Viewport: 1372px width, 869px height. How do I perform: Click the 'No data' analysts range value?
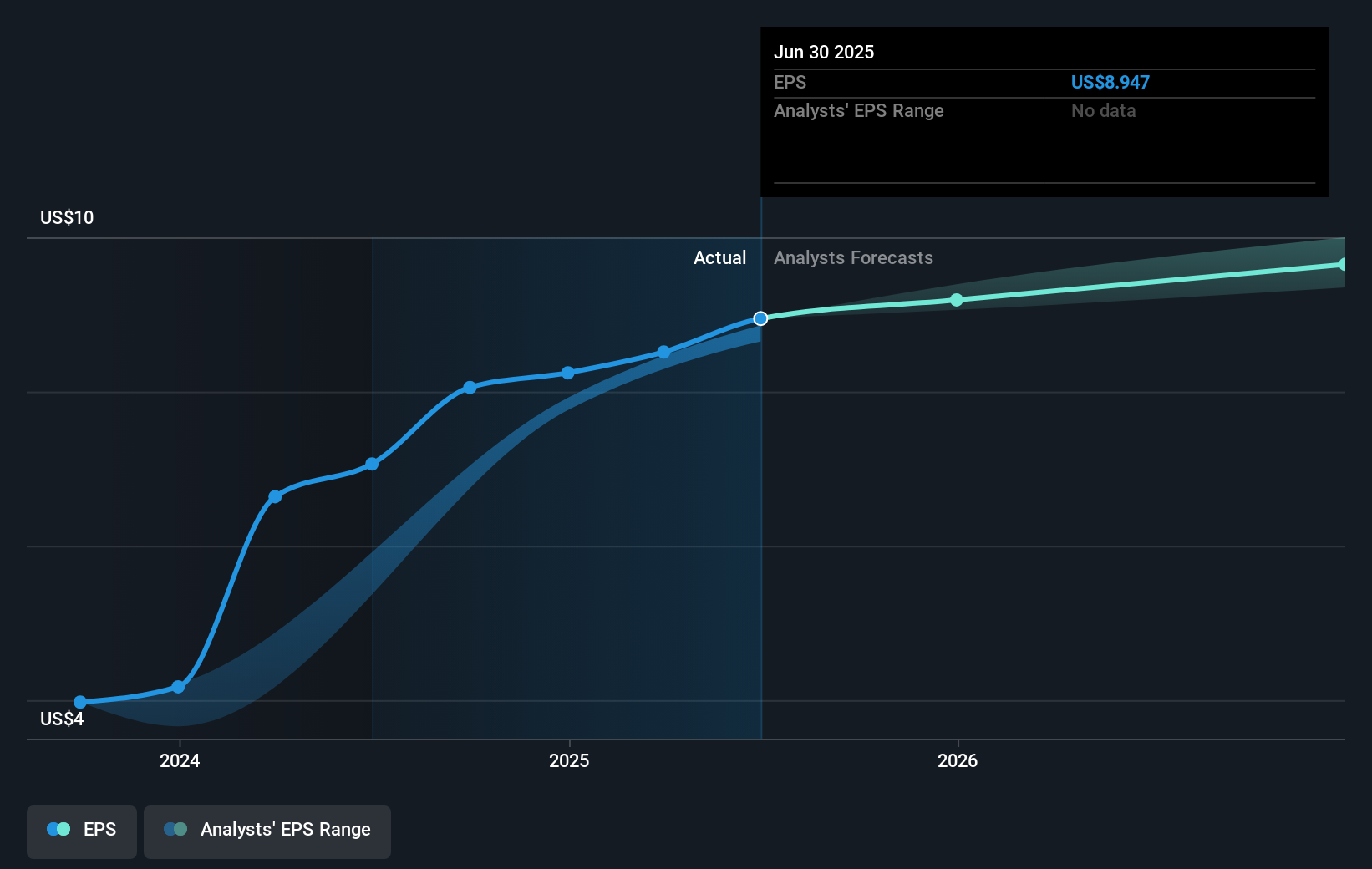click(1104, 110)
